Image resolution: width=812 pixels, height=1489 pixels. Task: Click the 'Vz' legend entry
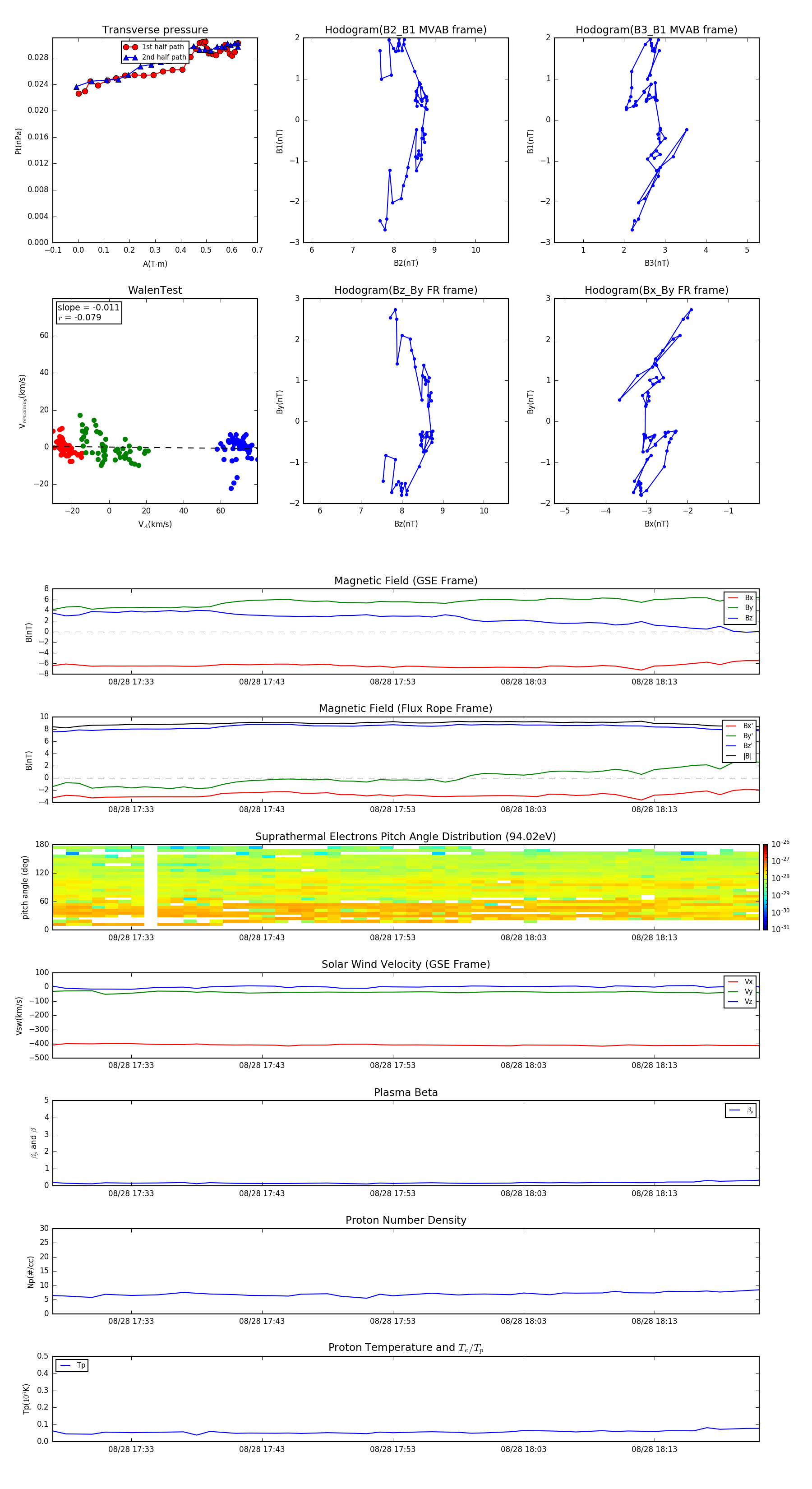741,1002
